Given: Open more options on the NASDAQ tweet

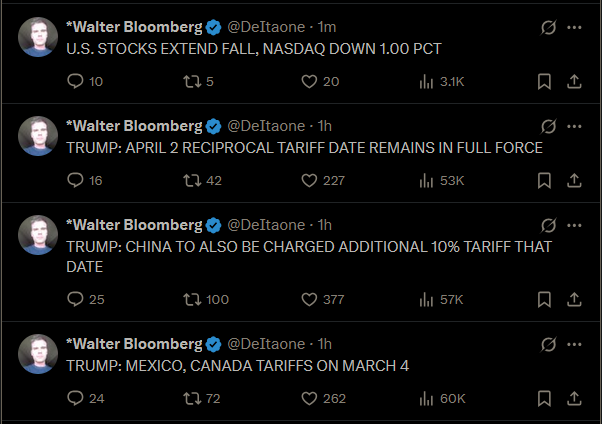Looking at the screenshot, I should [574, 28].
